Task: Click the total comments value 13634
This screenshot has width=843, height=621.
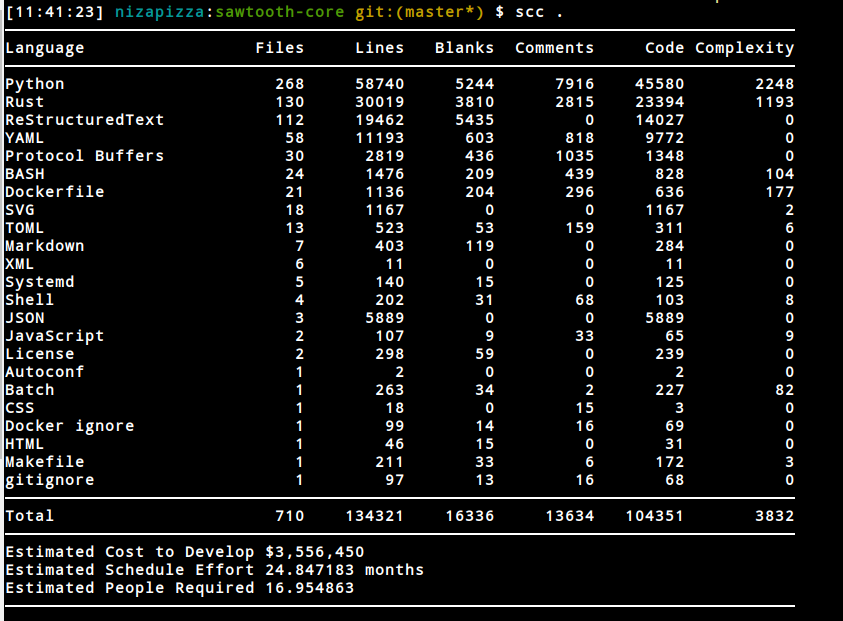Action: pyautogui.click(x=570, y=516)
